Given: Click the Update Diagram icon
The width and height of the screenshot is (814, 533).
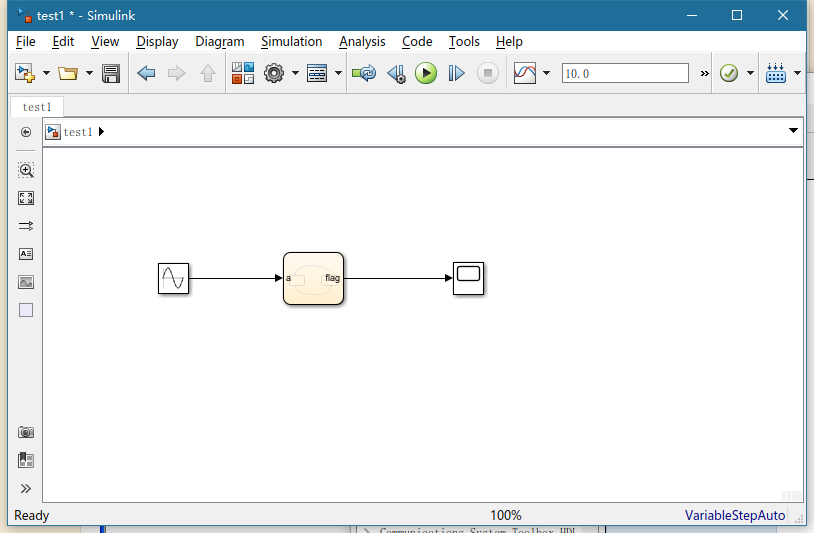Looking at the screenshot, I should pyautogui.click(x=364, y=73).
